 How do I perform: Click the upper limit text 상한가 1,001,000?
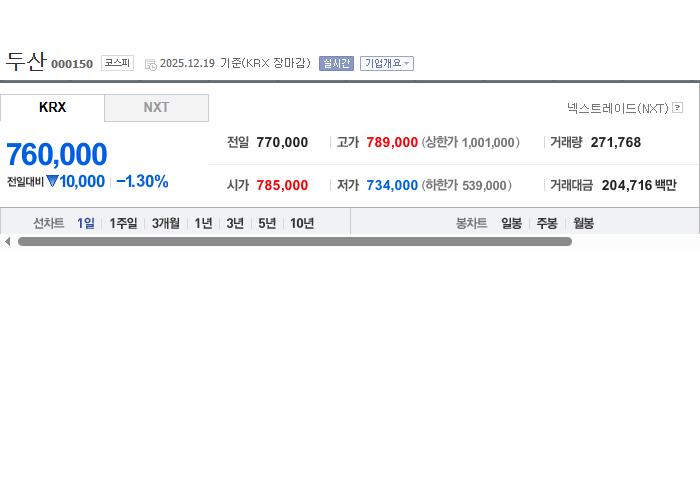(x=471, y=142)
